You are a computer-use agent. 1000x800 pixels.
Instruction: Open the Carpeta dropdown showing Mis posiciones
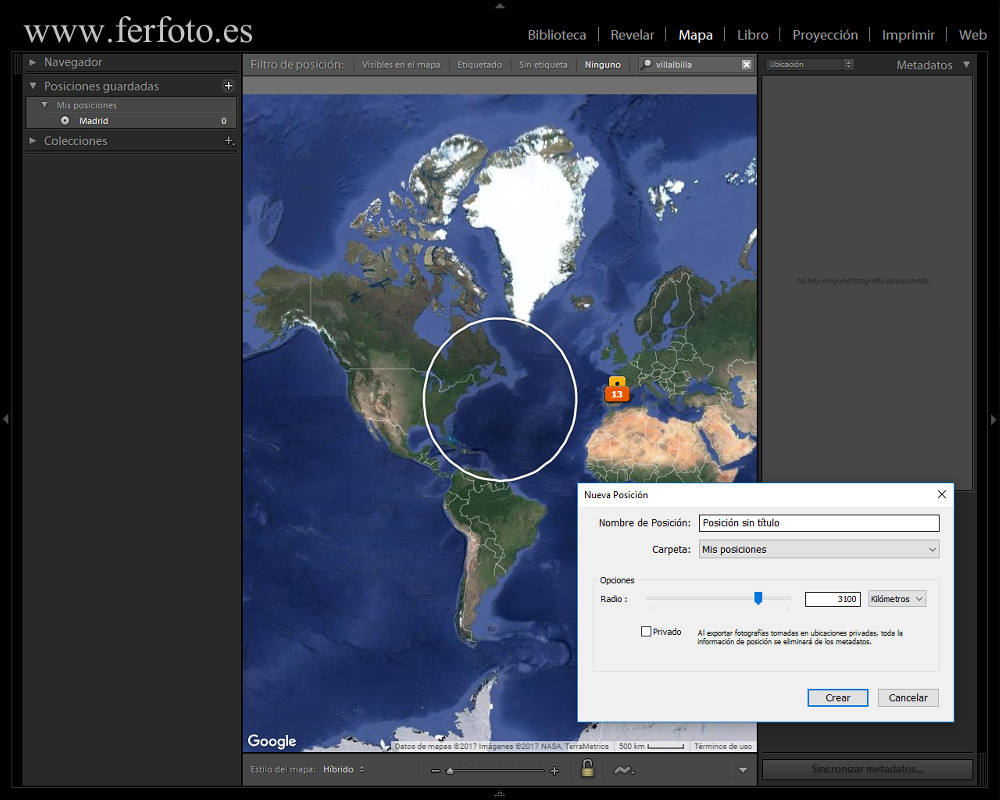coord(818,549)
